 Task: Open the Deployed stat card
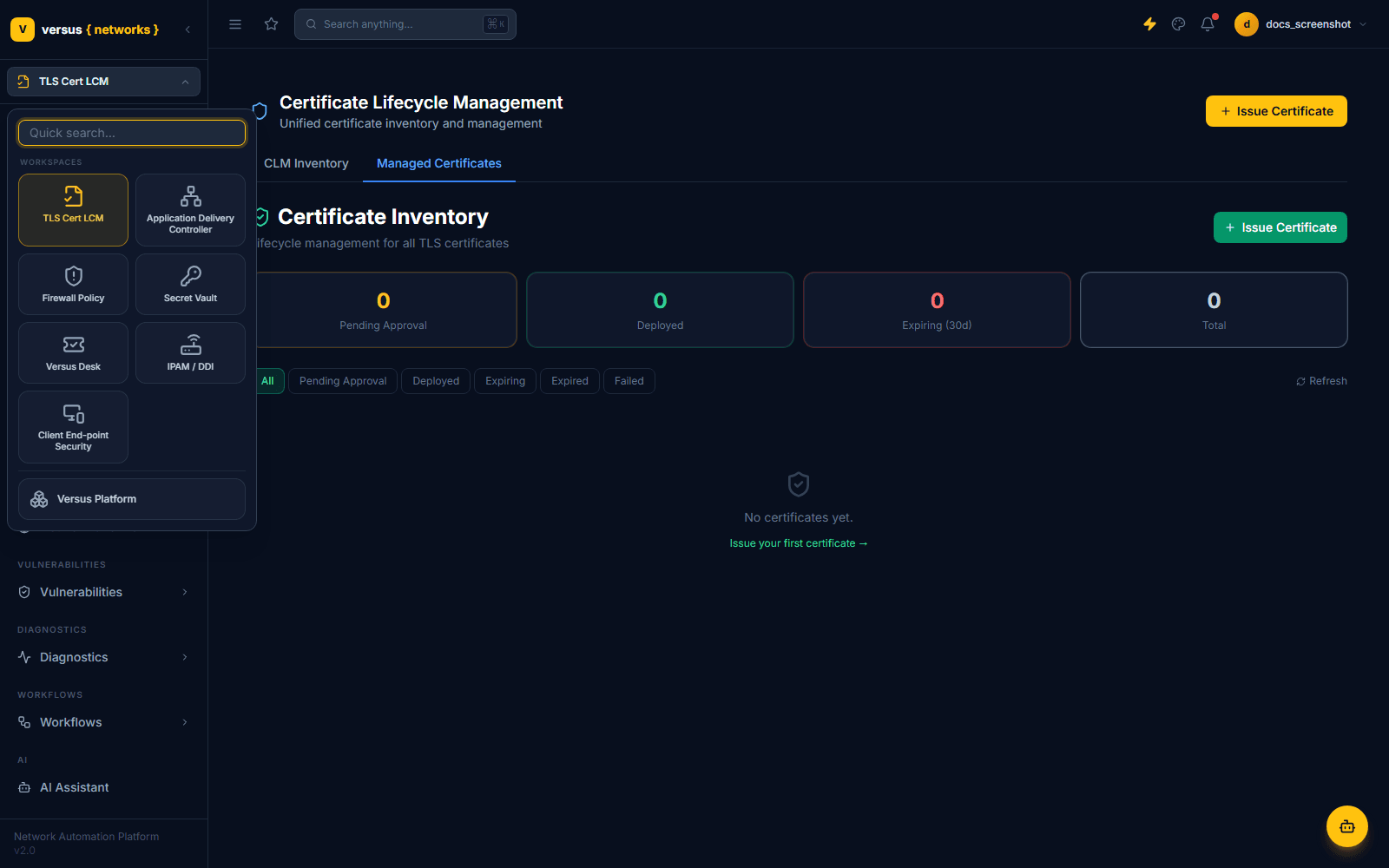point(660,310)
